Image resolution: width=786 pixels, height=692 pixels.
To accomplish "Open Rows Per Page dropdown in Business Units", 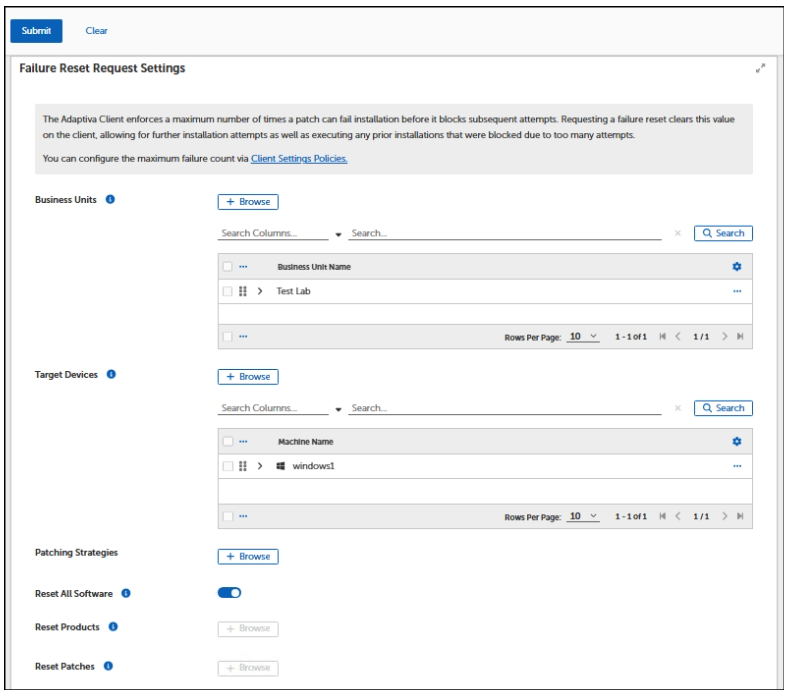I will pos(582,336).
